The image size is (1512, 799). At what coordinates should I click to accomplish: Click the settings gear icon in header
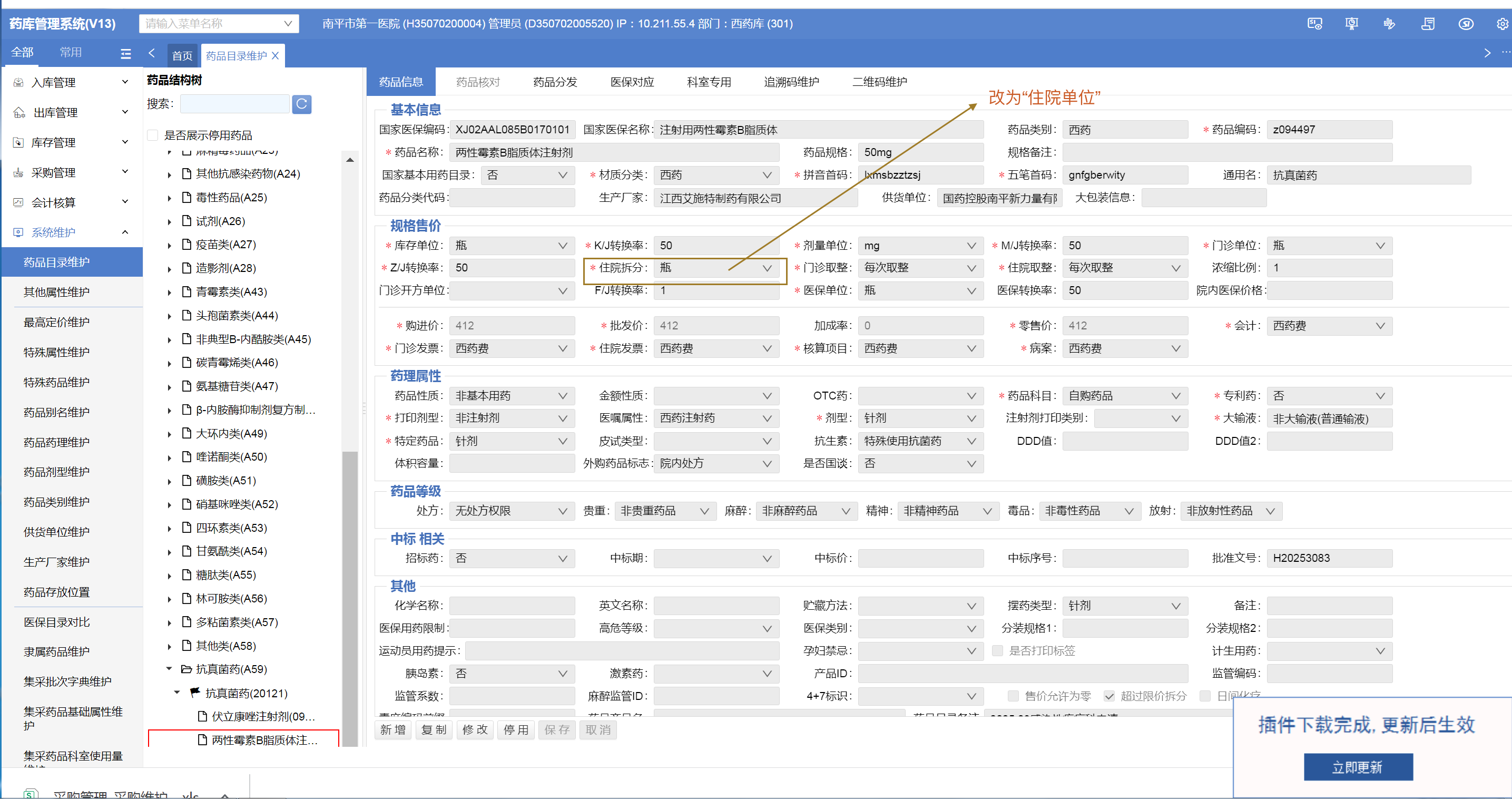(1502, 24)
